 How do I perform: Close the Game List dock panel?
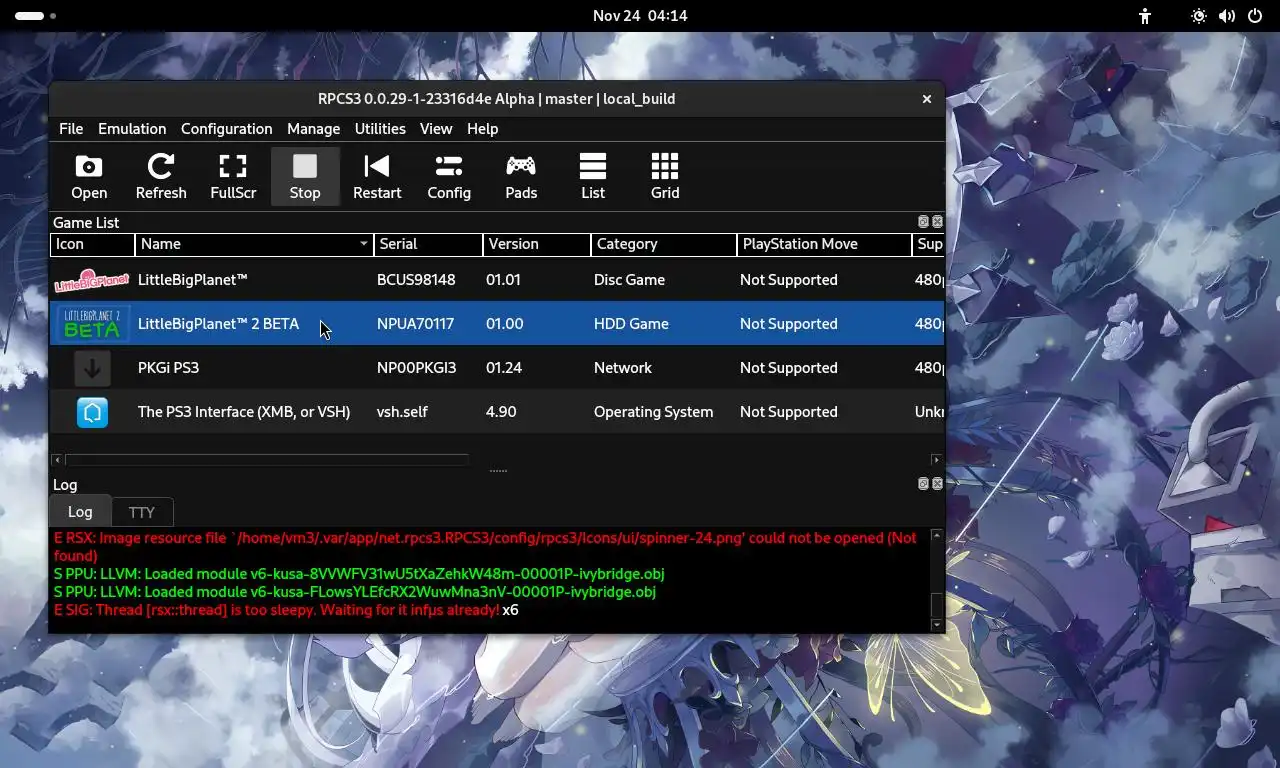(x=937, y=222)
